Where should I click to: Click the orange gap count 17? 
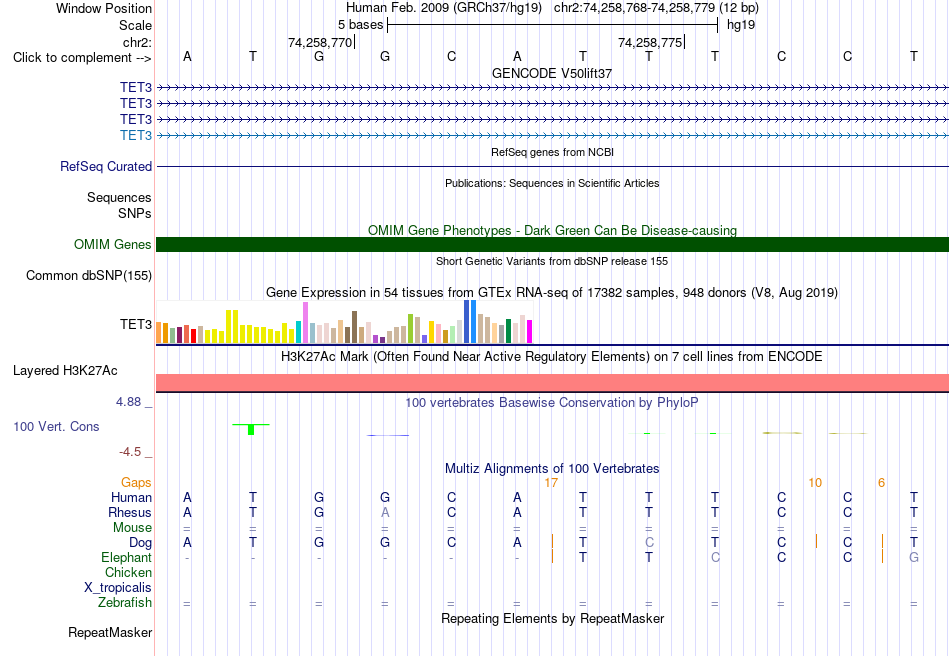551,483
